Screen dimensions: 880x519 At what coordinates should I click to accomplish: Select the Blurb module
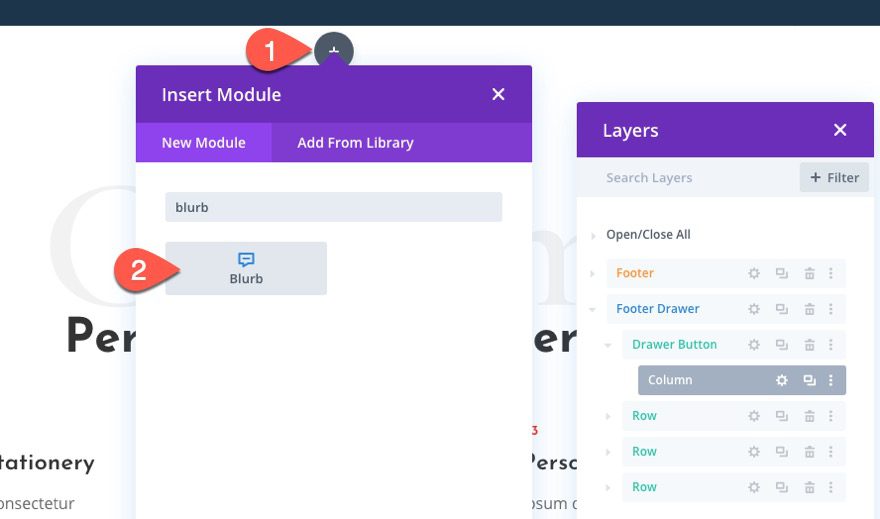pyautogui.click(x=246, y=268)
